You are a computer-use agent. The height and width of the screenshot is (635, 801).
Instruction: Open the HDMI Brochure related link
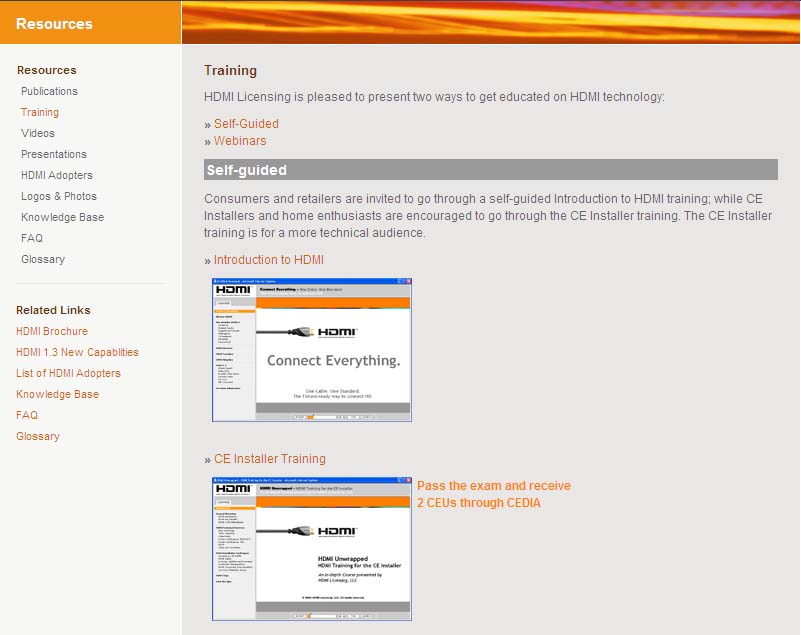(x=52, y=331)
